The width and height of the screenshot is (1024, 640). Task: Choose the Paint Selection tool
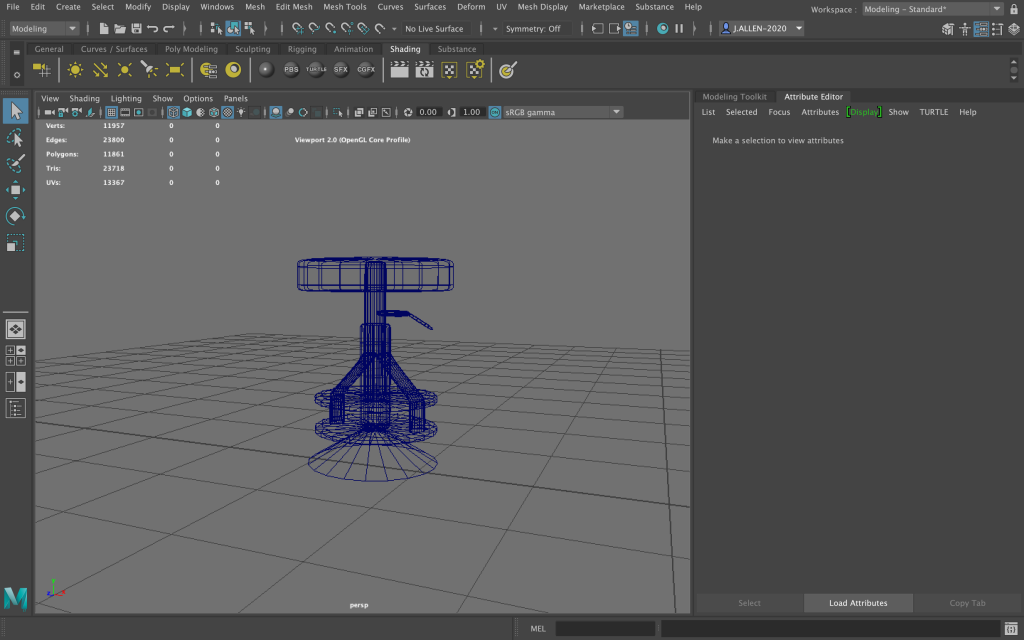coord(15,162)
